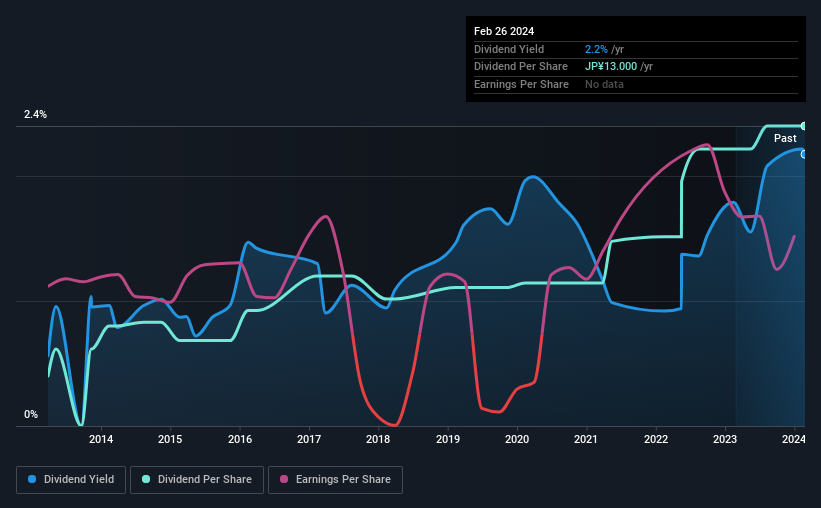Click the 0% y-axis label
This screenshot has width=821, height=508.
[31, 414]
